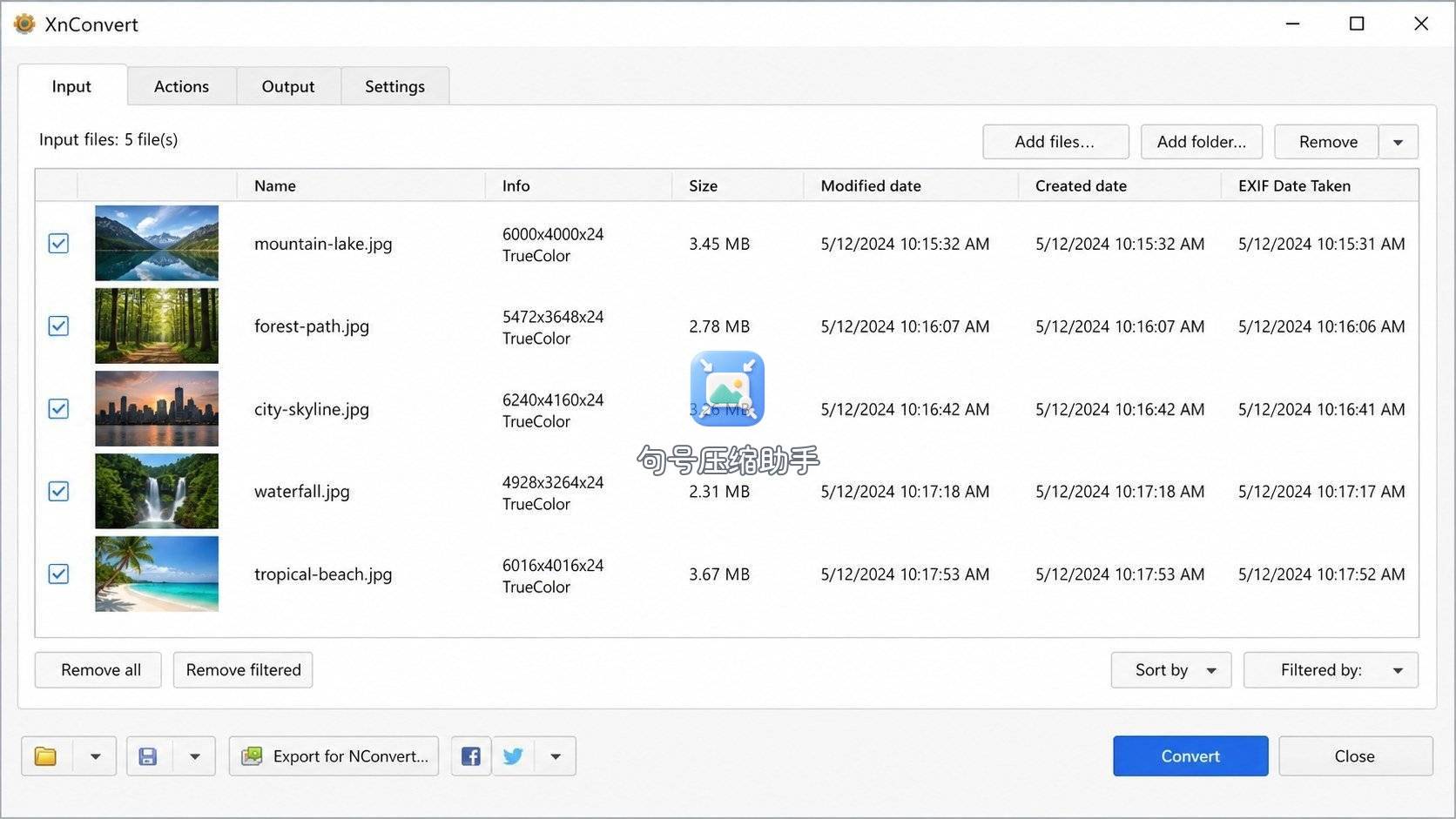
Task: Click Remove all button
Action: [x=98, y=670]
